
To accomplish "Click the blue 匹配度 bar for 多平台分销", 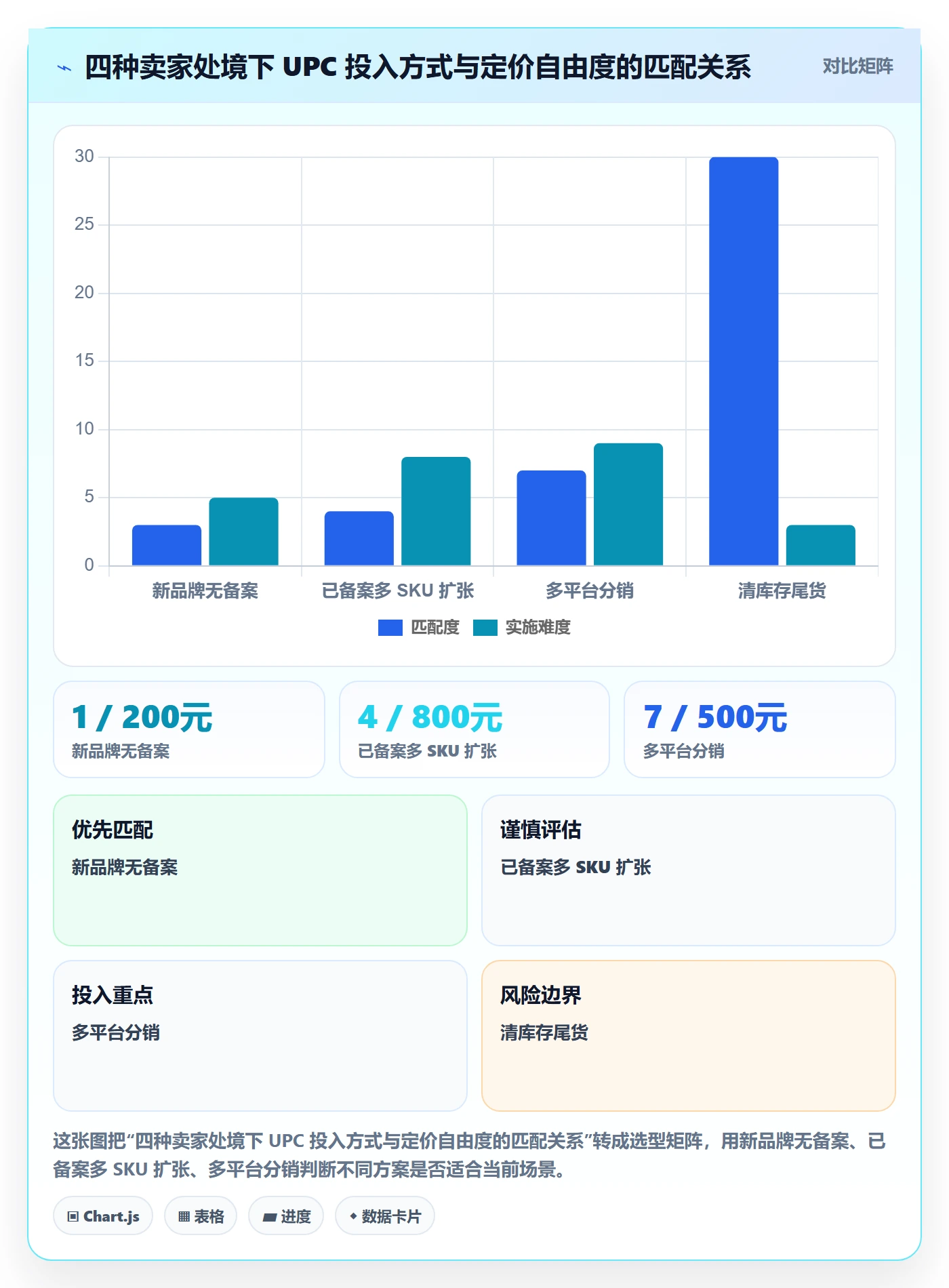I will coord(551,518).
